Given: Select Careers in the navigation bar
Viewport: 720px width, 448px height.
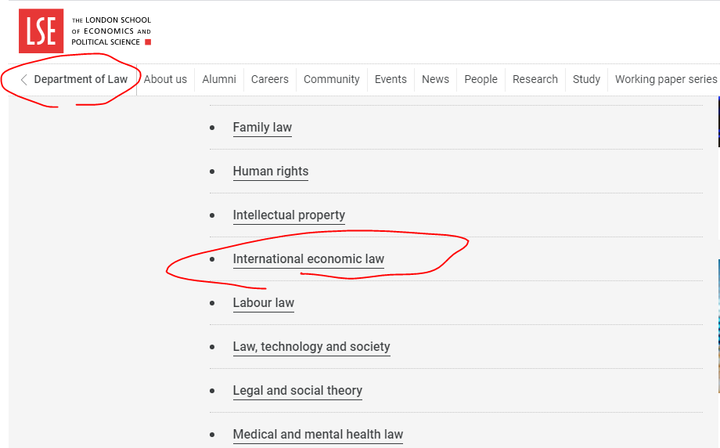Looking at the screenshot, I should pos(270,79).
